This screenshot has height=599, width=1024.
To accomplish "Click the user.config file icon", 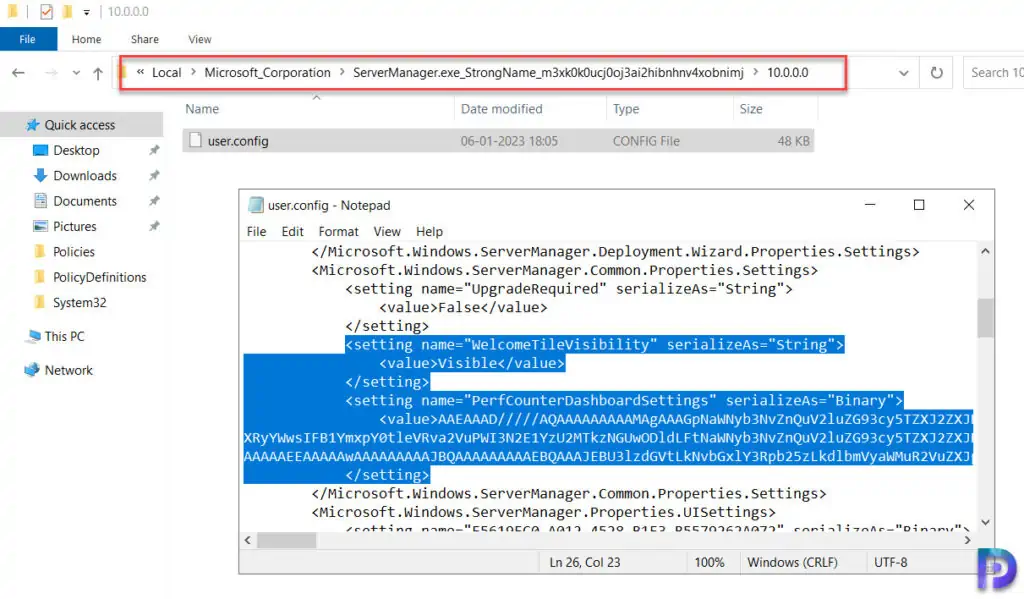I will 195,140.
